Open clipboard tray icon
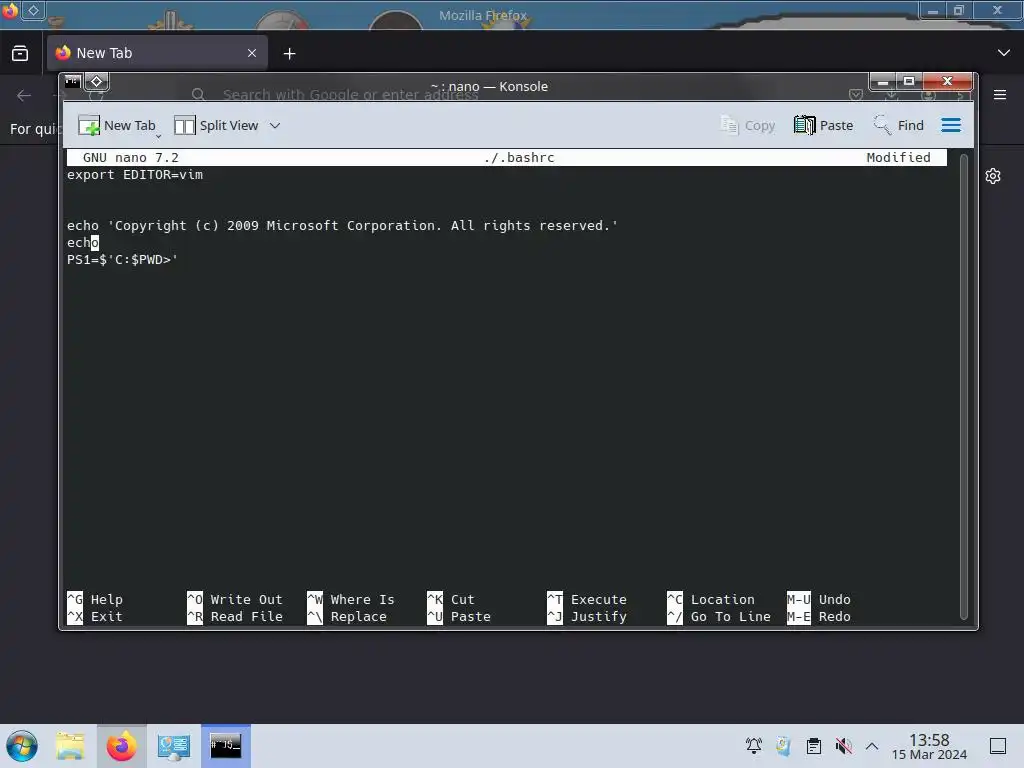Viewport: 1024px width, 768px height. point(814,746)
